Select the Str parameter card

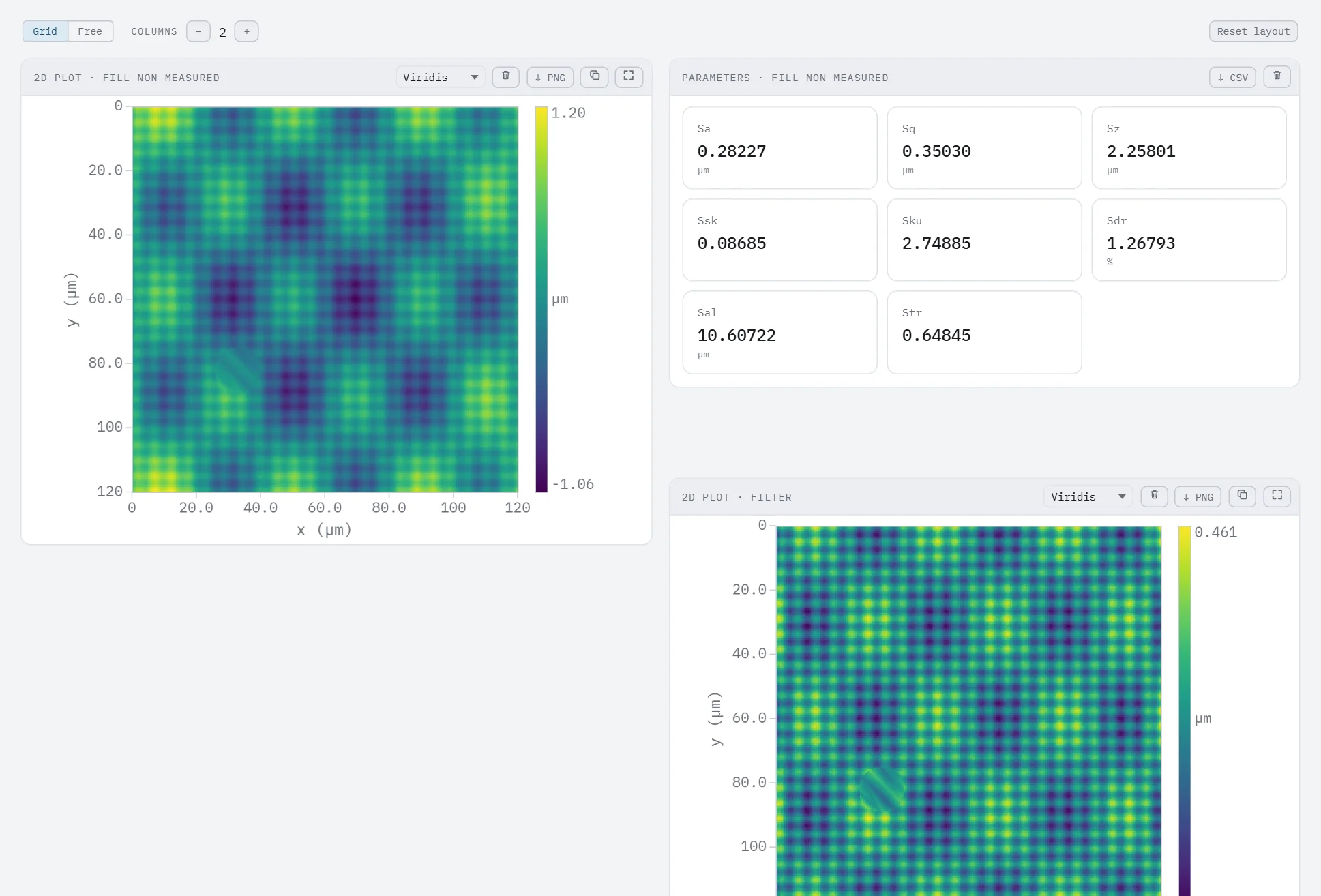coord(984,332)
